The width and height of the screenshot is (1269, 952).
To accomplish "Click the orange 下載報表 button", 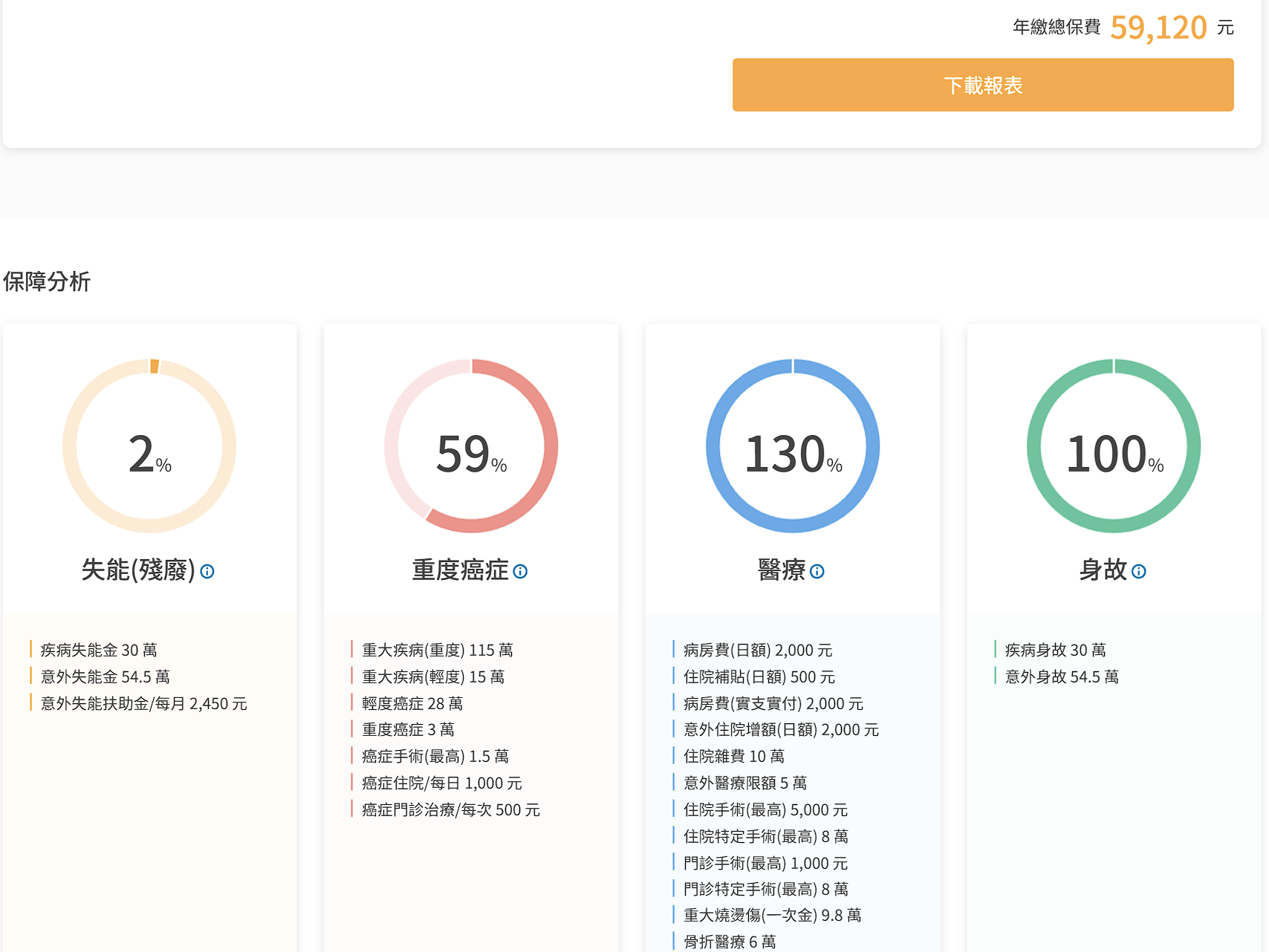I will (x=982, y=85).
